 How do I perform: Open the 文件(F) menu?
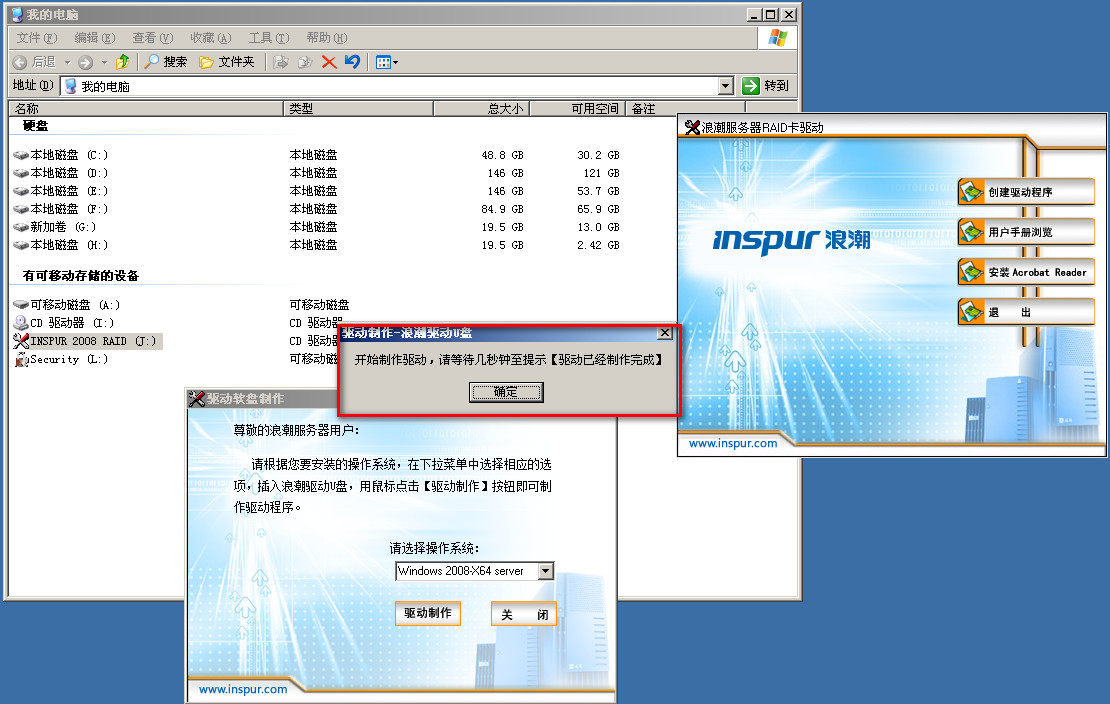coord(37,38)
